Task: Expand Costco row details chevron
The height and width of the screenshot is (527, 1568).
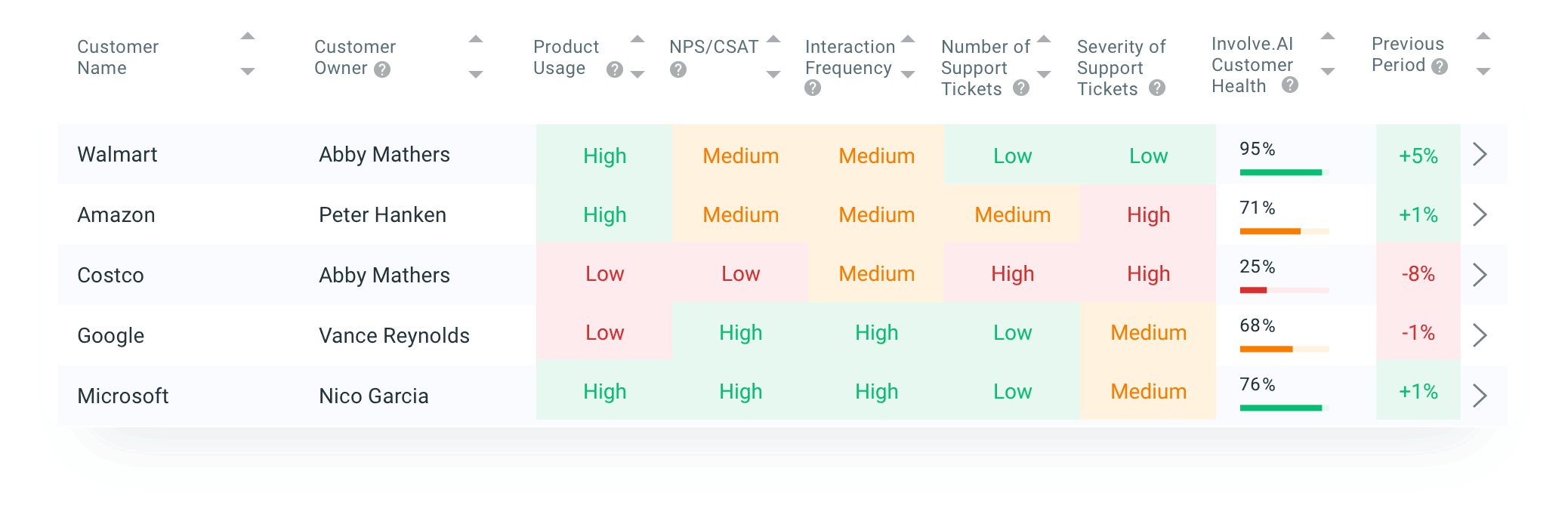Action: coord(1480,275)
